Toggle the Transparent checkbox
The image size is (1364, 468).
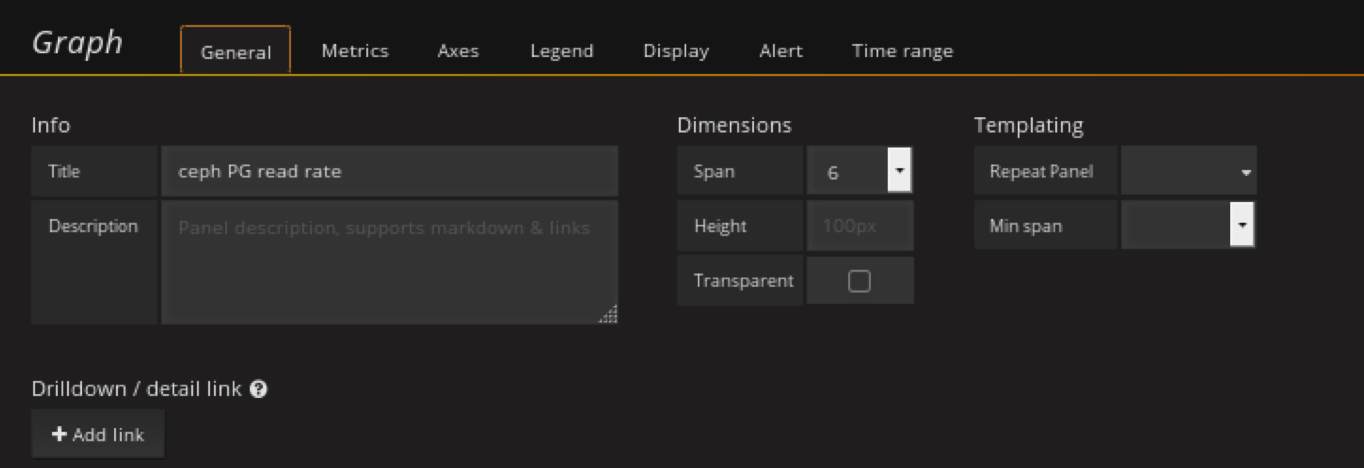tap(859, 281)
